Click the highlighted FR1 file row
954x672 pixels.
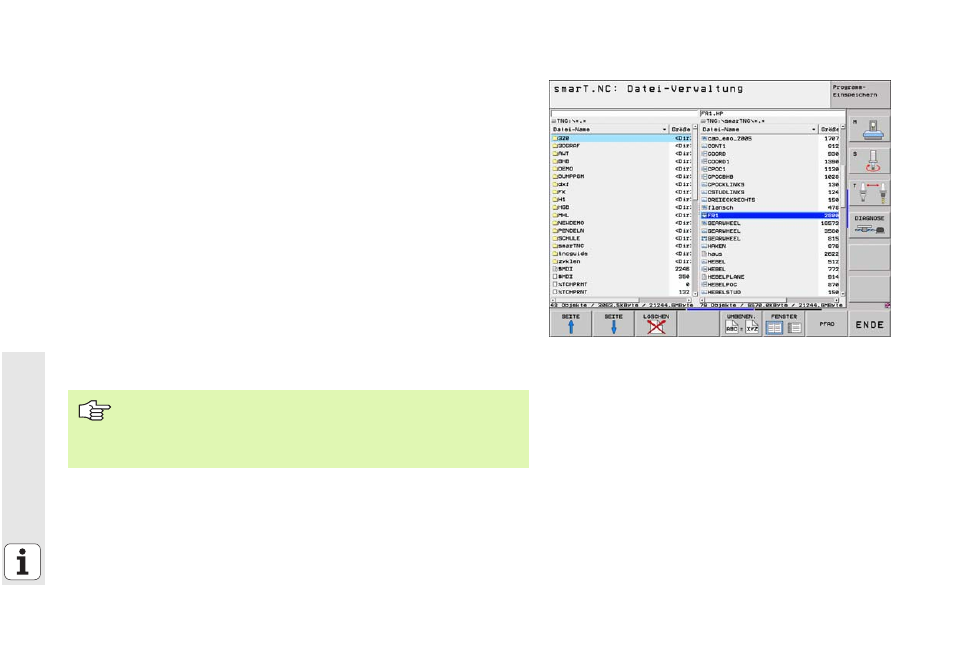click(x=770, y=215)
